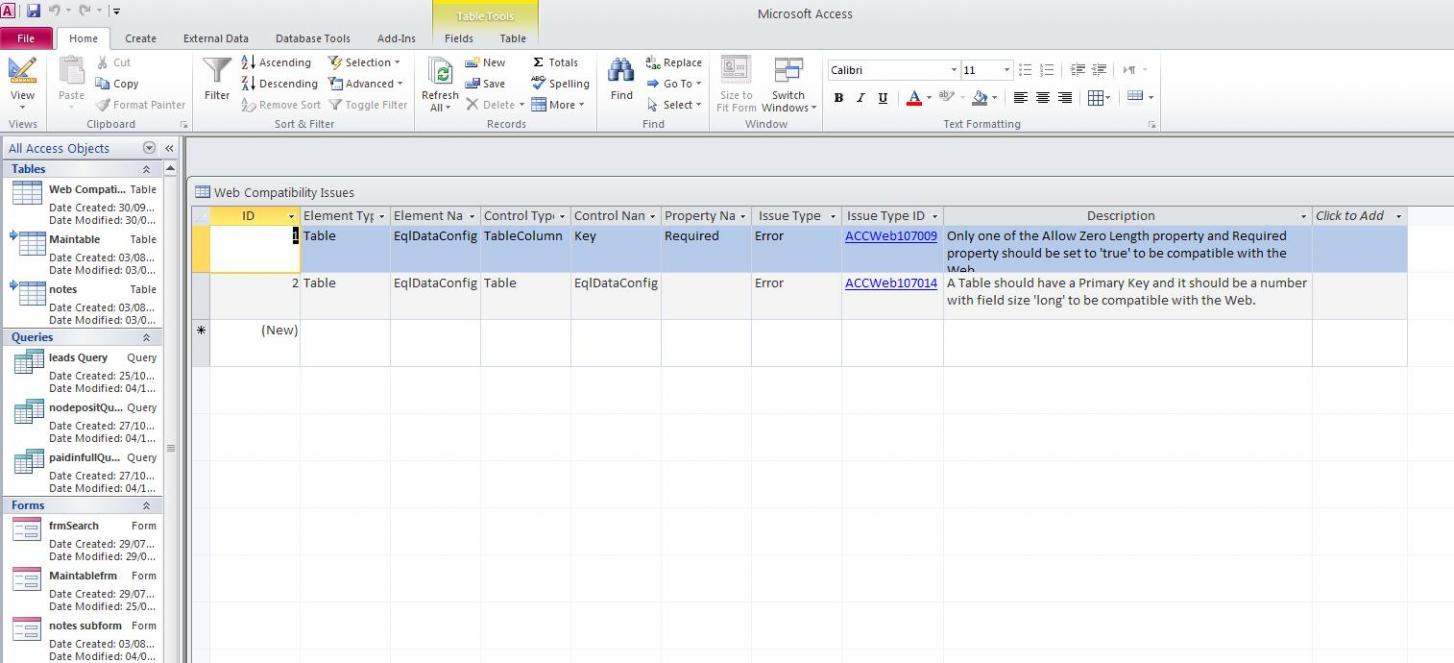Image resolution: width=1454 pixels, height=663 pixels.
Task: Click the Save icon in quick access toolbar
Action: (x=34, y=11)
